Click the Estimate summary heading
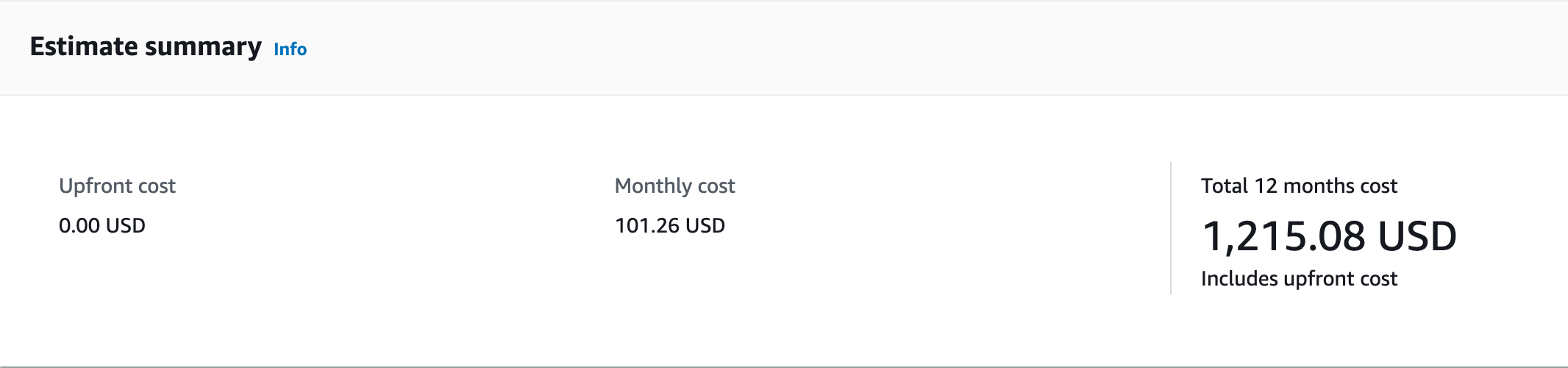The width and height of the screenshot is (1568, 368). point(146,46)
